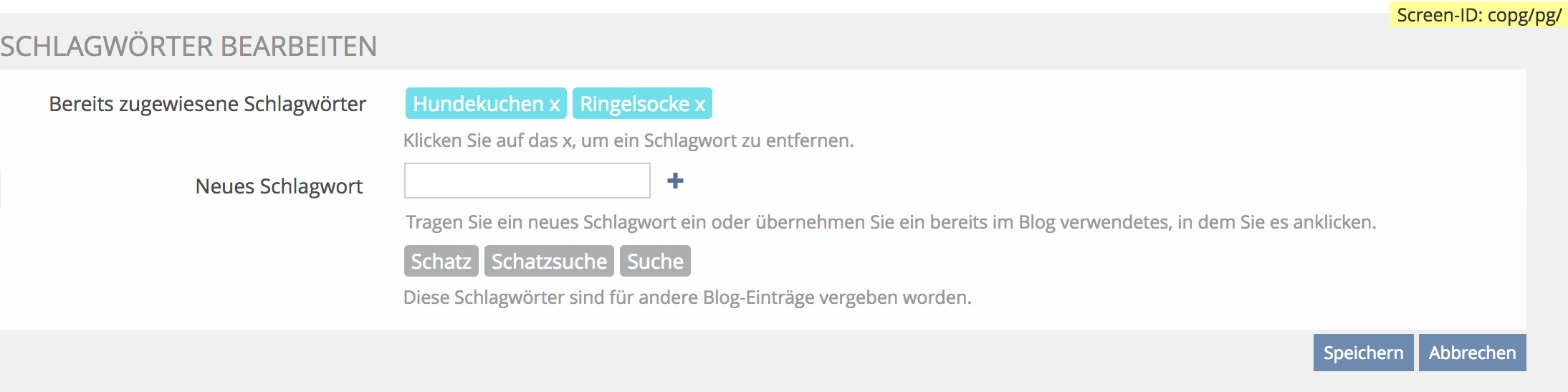
Task: Click the plus icon to add keyword
Action: click(x=675, y=181)
